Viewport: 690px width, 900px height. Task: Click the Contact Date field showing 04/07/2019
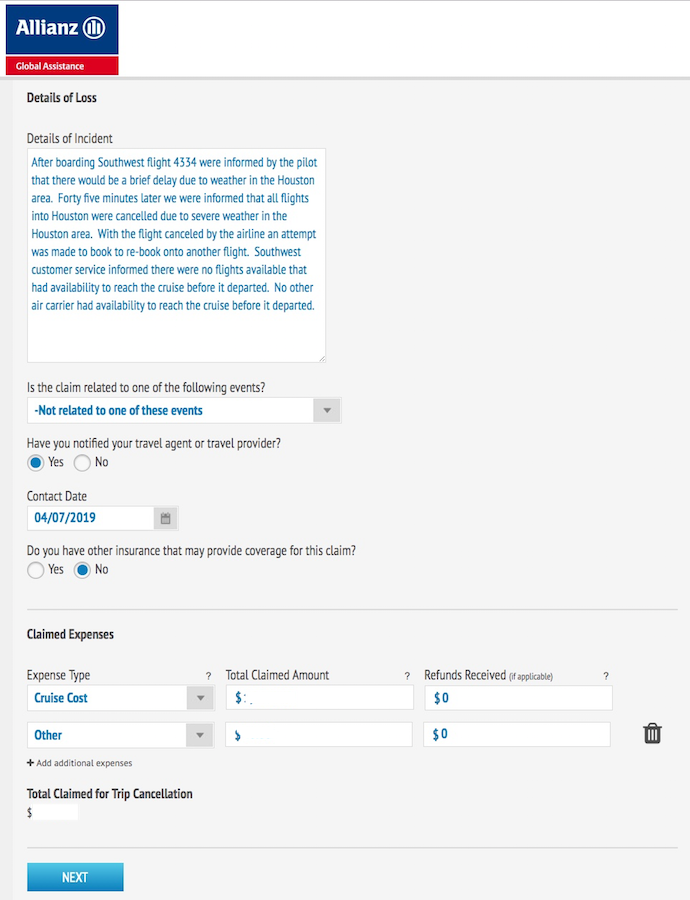point(91,518)
